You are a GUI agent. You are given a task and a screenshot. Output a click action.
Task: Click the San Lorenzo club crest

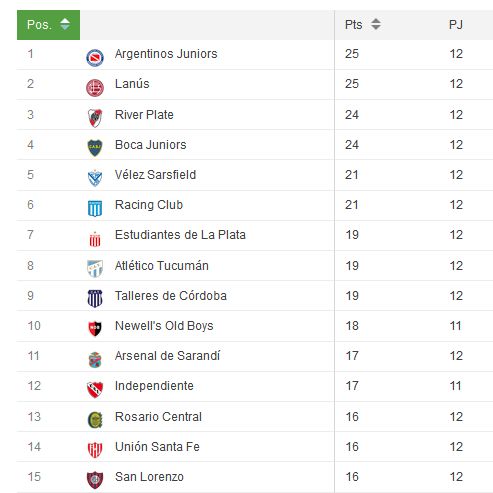(x=95, y=480)
